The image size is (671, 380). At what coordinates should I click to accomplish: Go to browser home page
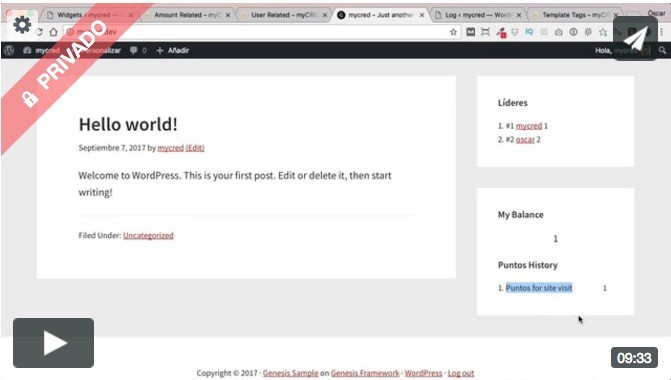pyautogui.click(x=53, y=32)
